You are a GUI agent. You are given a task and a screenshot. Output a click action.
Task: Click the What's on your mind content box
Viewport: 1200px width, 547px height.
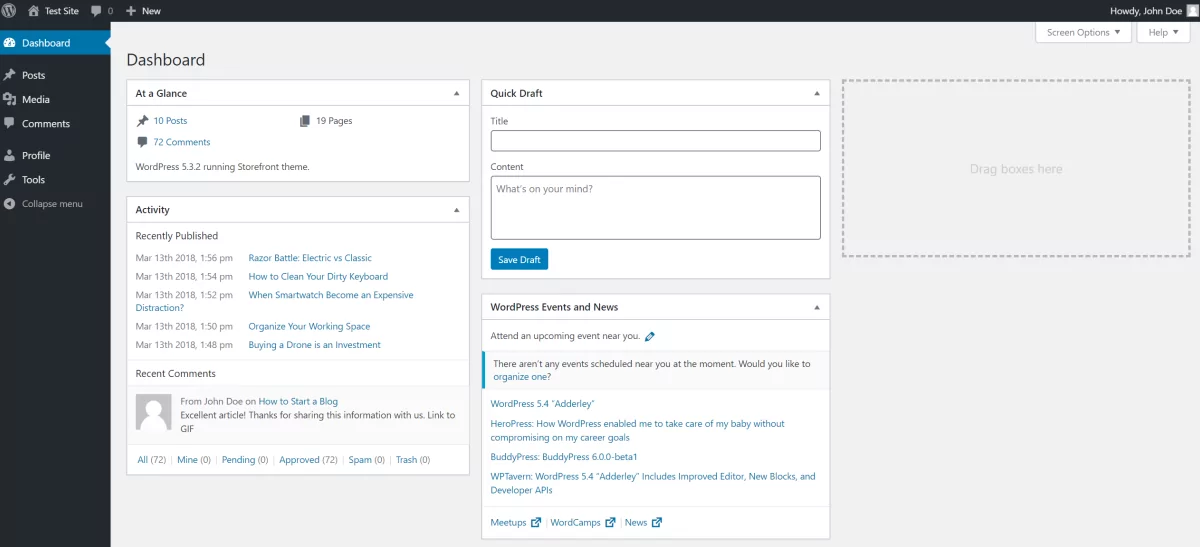coord(655,208)
